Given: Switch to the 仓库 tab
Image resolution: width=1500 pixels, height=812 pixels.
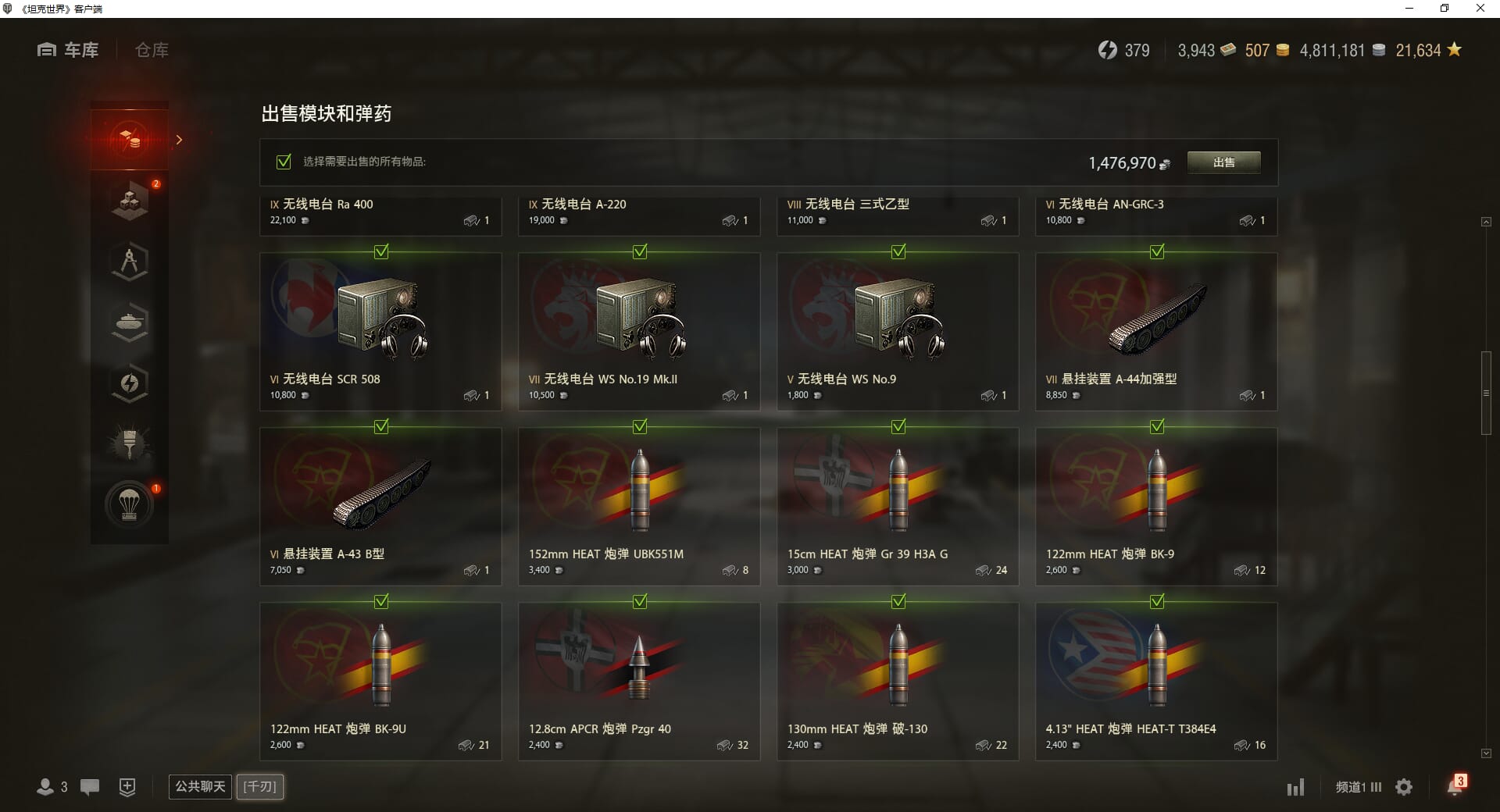Looking at the screenshot, I should (152, 50).
